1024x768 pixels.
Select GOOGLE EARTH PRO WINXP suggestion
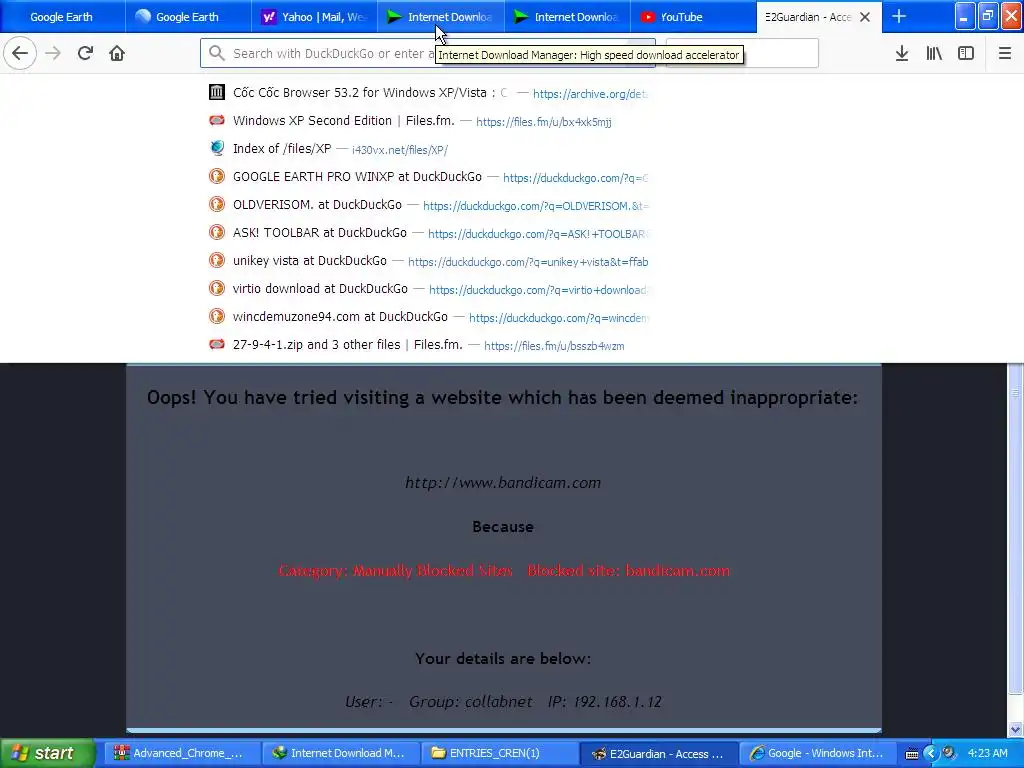[x=428, y=177]
